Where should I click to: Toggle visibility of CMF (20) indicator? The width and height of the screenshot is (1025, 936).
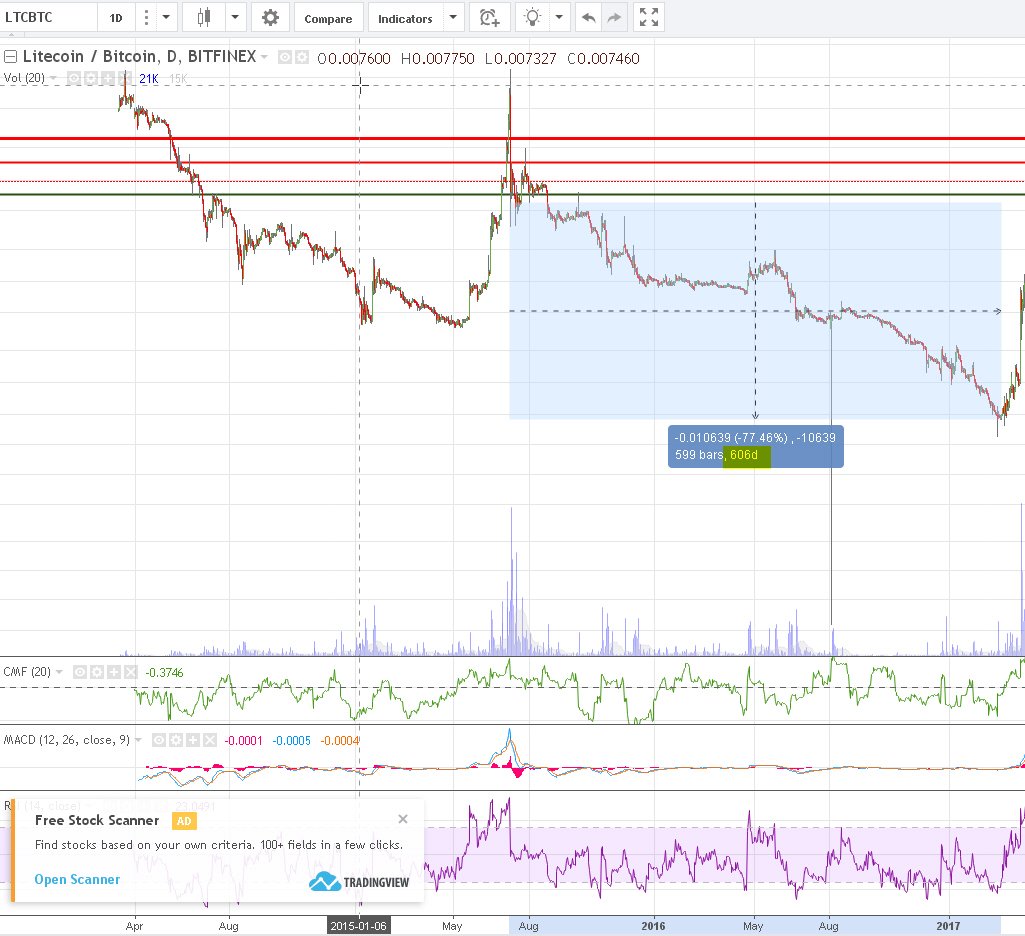(80, 672)
